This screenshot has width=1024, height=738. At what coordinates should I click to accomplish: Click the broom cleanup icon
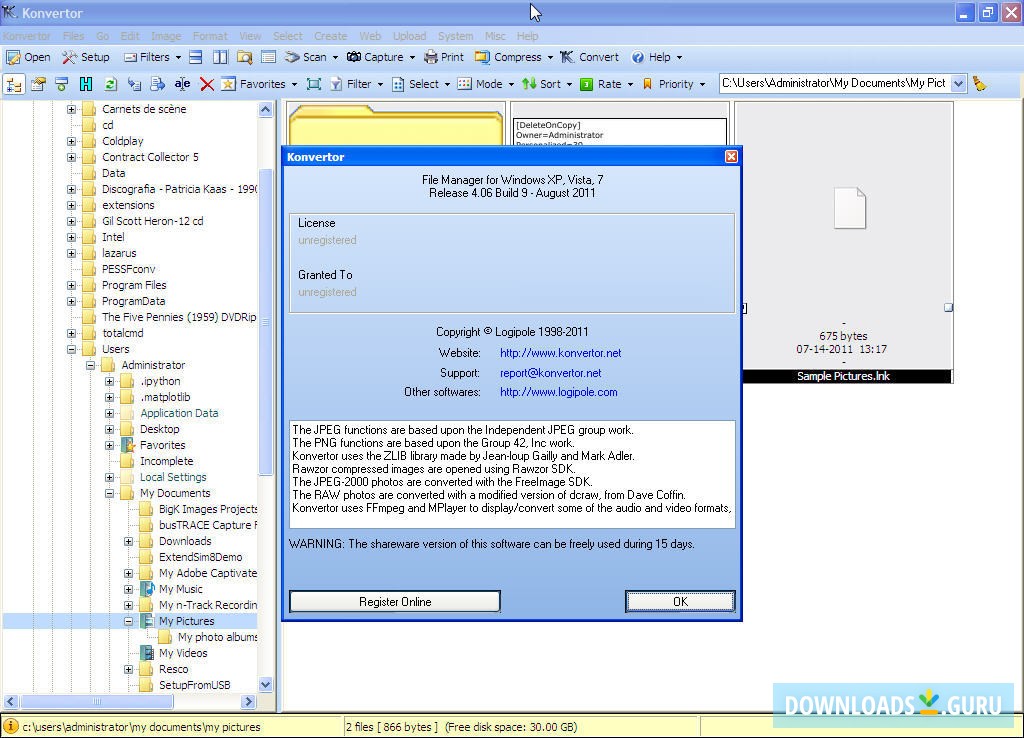click(980, 84)
